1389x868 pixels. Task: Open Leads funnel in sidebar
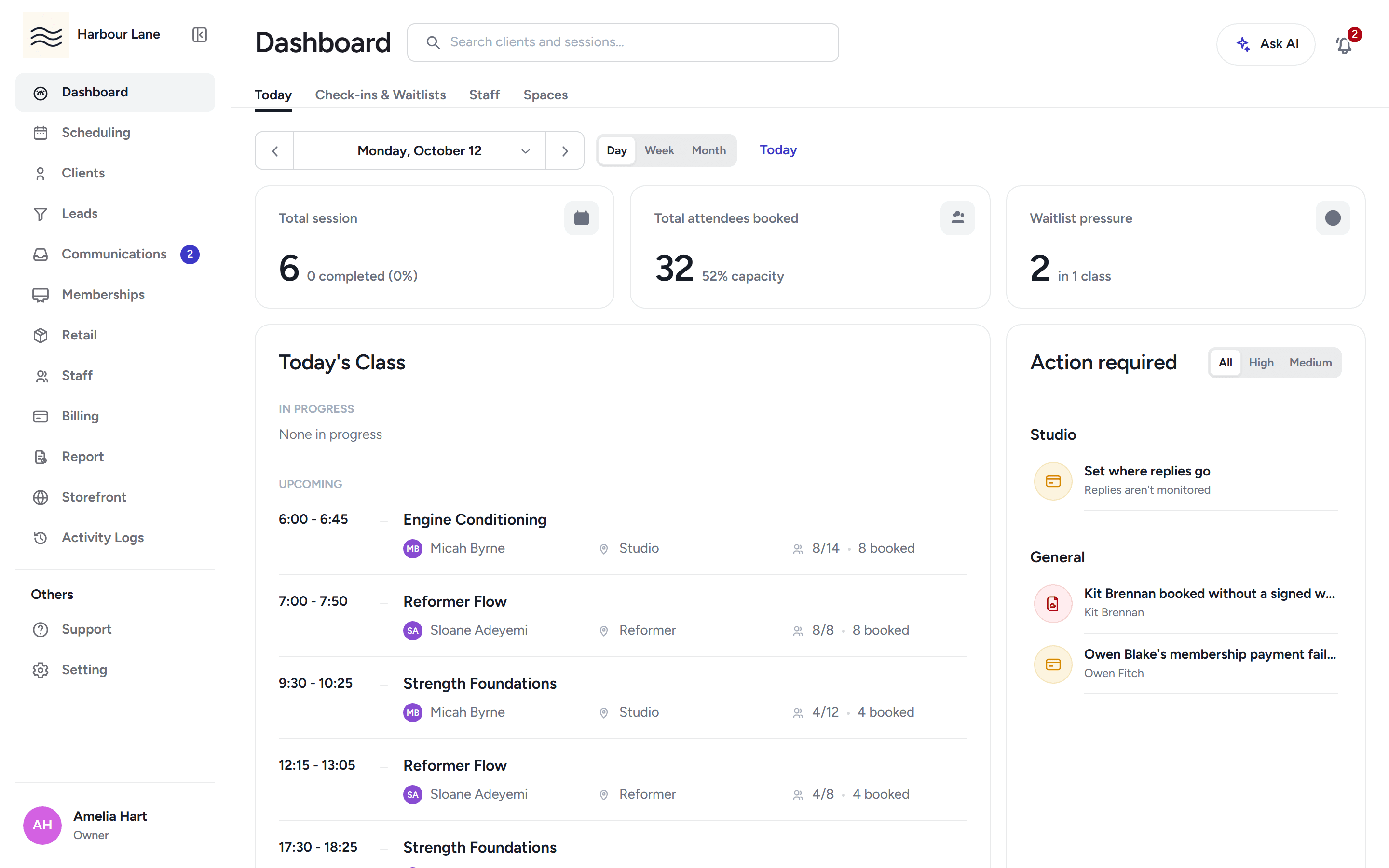point(115,214)
